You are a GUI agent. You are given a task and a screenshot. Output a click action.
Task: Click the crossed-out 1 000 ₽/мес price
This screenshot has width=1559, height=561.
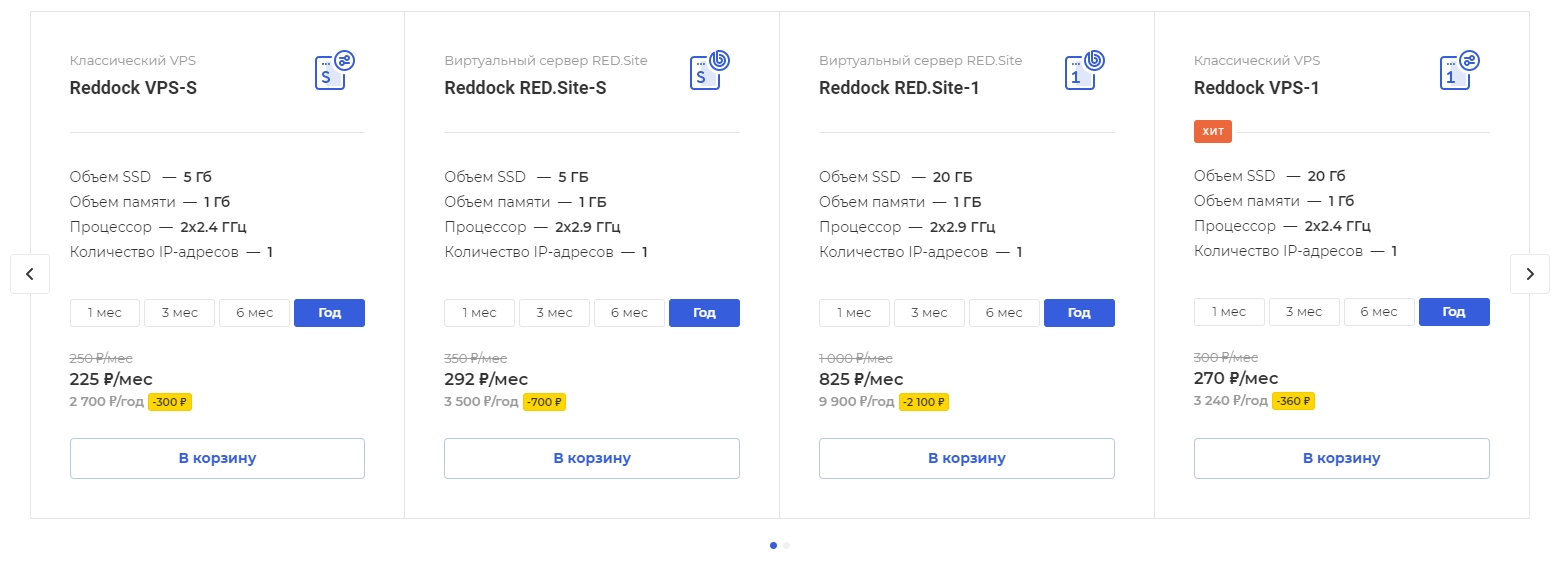point(856,358)
